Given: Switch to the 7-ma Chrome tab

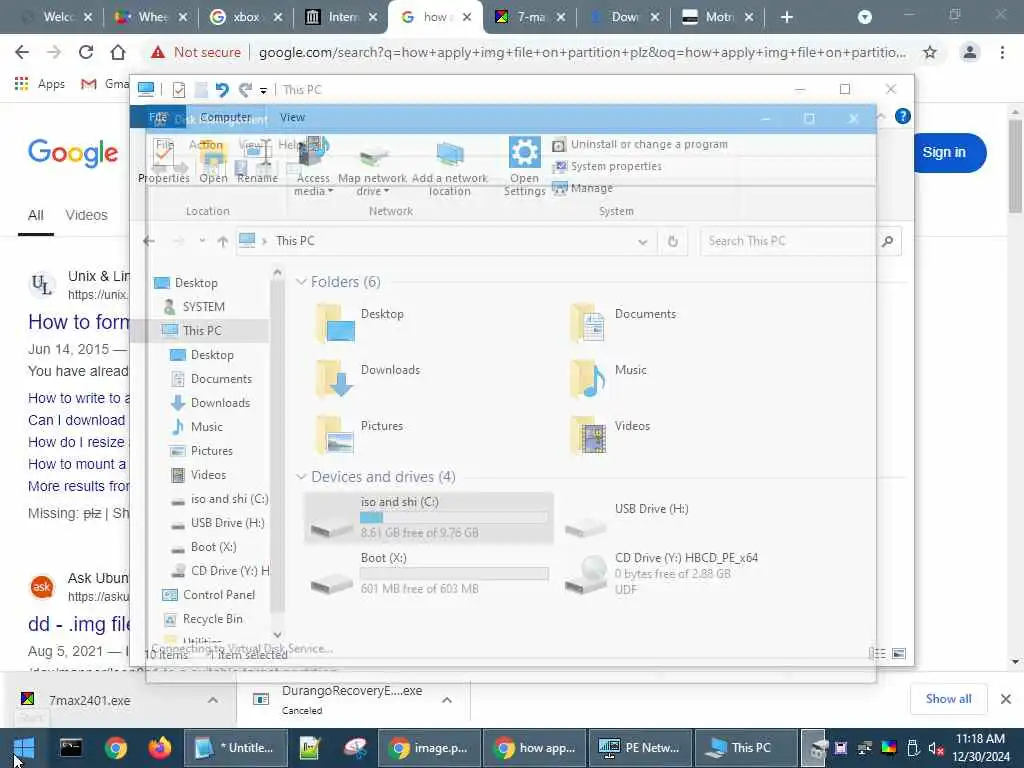Looking at the screenshot, I should pos(530,18).
